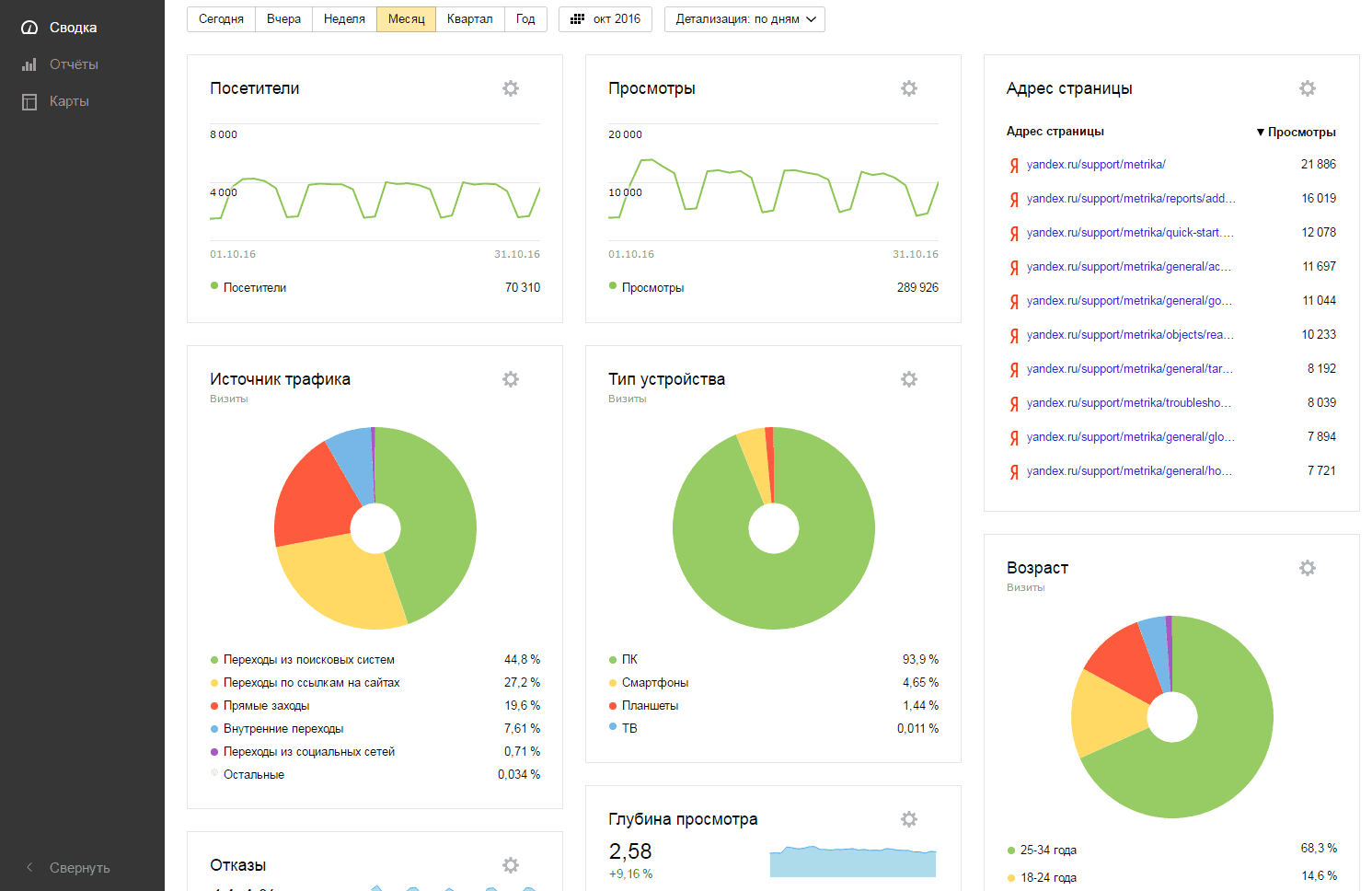Image resolution: width=1372 pixels, height=891 pixels.
Task: Click yellow dot for Переходы по ссылкам на сайтах
Action: (214, 682)
